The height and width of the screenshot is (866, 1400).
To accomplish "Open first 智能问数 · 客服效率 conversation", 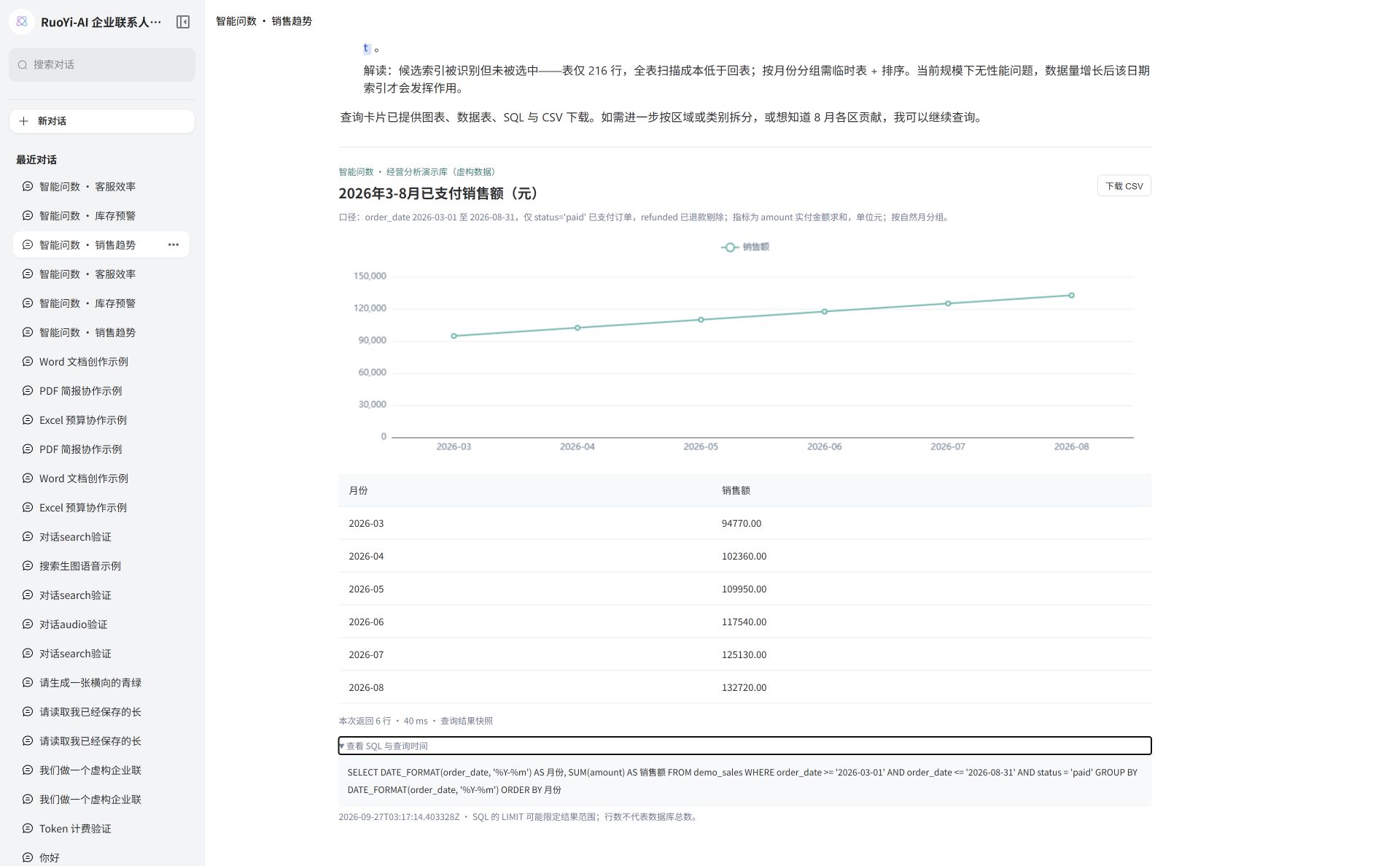I will point(101,187).
